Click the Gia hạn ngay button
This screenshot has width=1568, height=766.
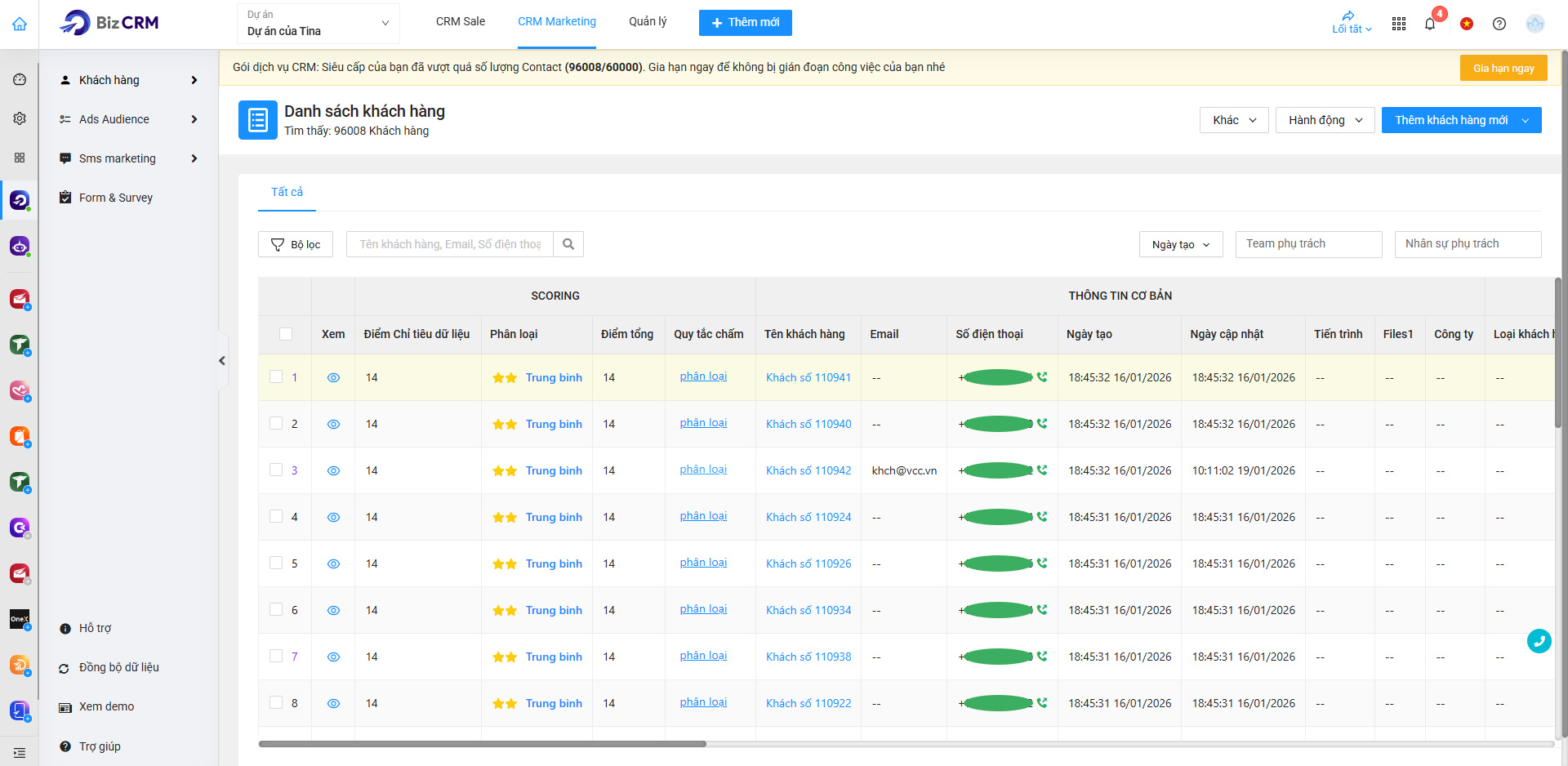(1503, 69)
